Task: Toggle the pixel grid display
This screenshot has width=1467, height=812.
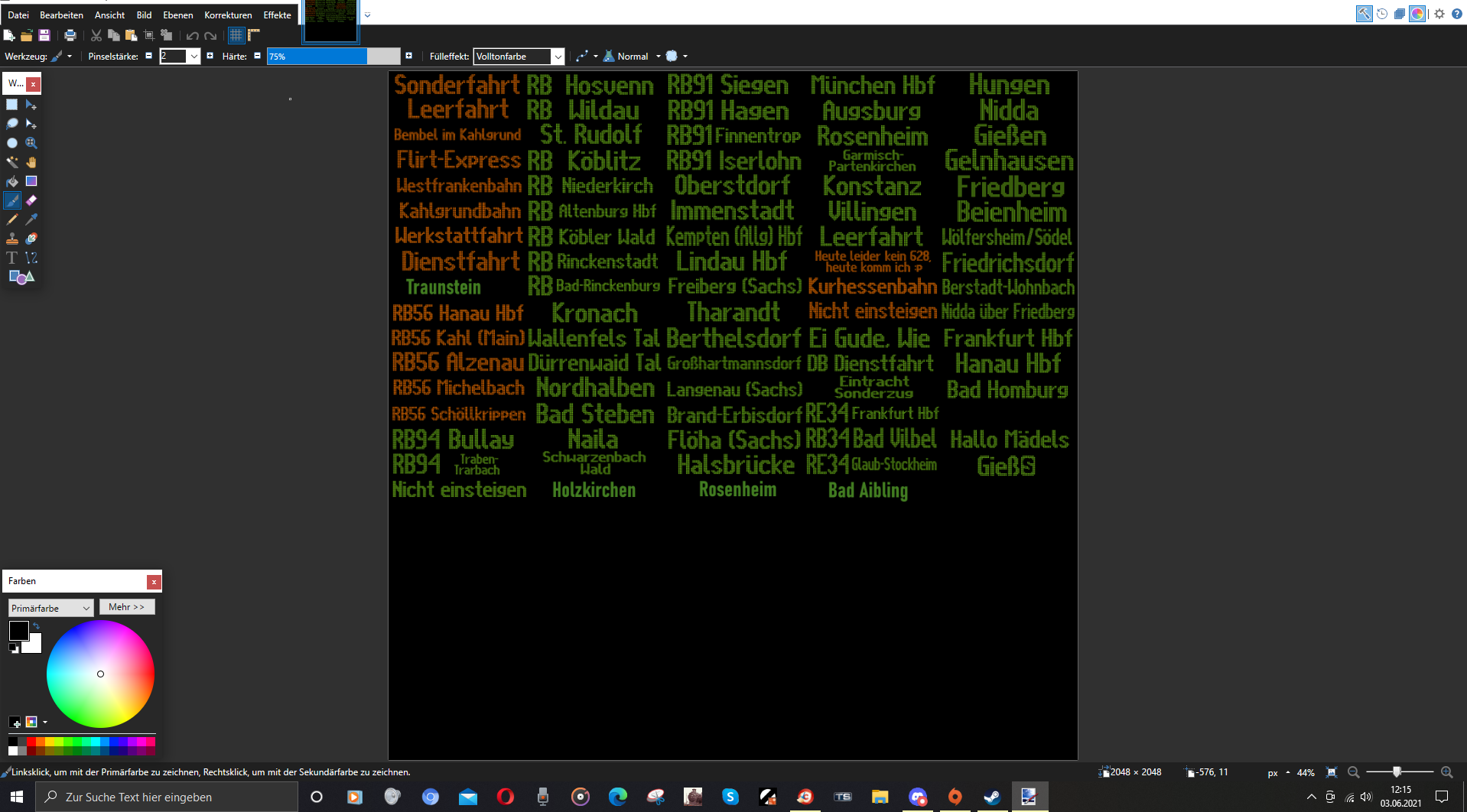Action: coord(236,35)
